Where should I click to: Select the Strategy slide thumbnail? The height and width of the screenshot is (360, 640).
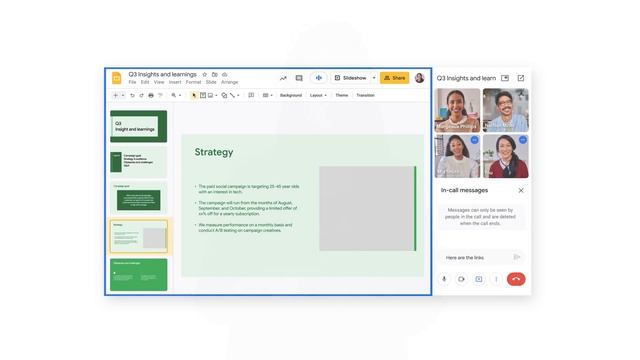coord(138,236)
